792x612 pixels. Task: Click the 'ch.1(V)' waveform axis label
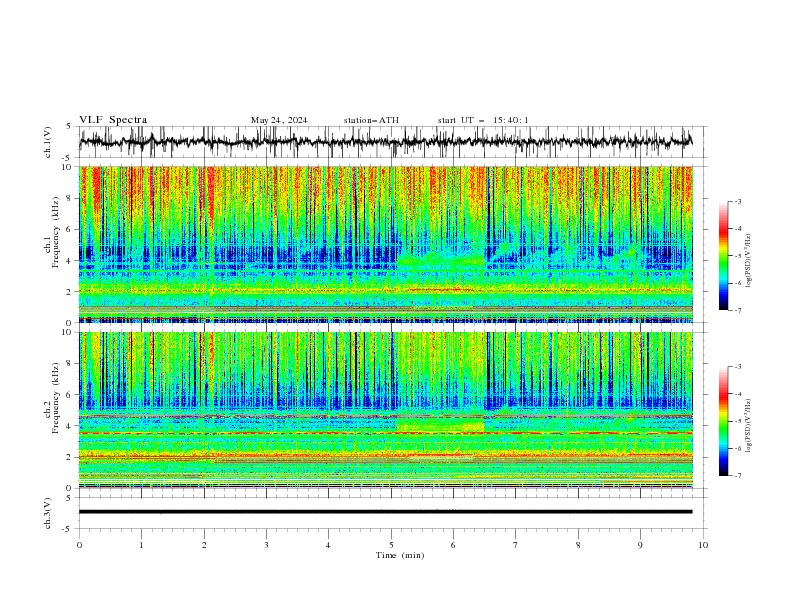[x=47, y=142]
